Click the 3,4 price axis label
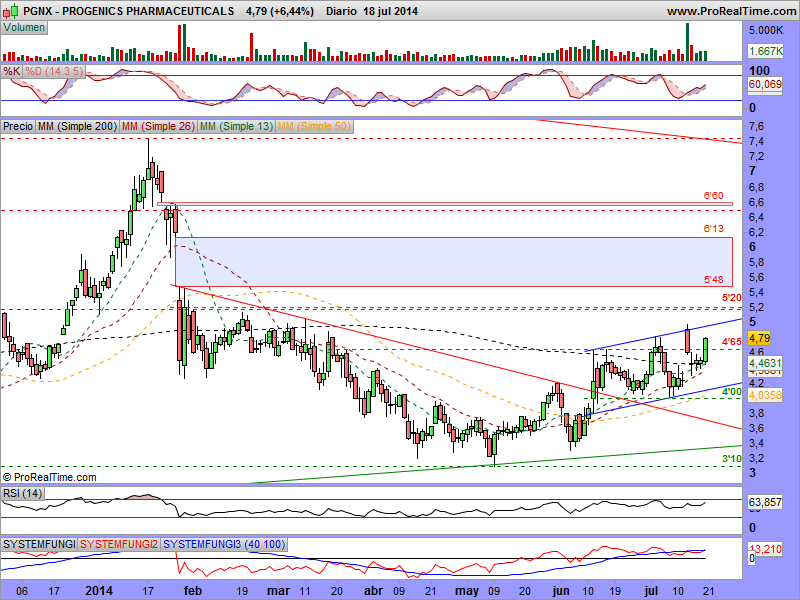 [757, 443]
